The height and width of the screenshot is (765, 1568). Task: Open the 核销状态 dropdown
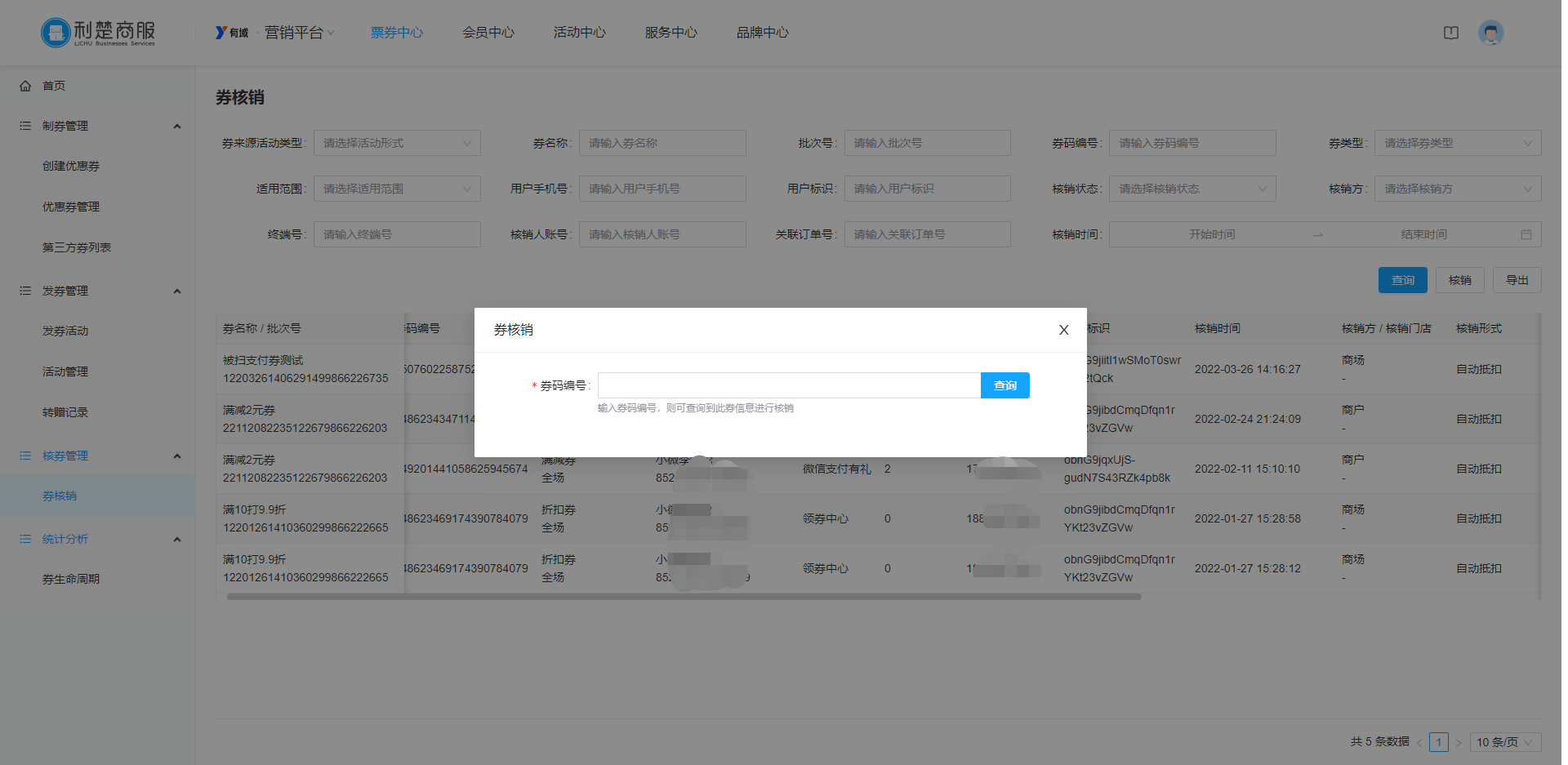[1192, 189]
